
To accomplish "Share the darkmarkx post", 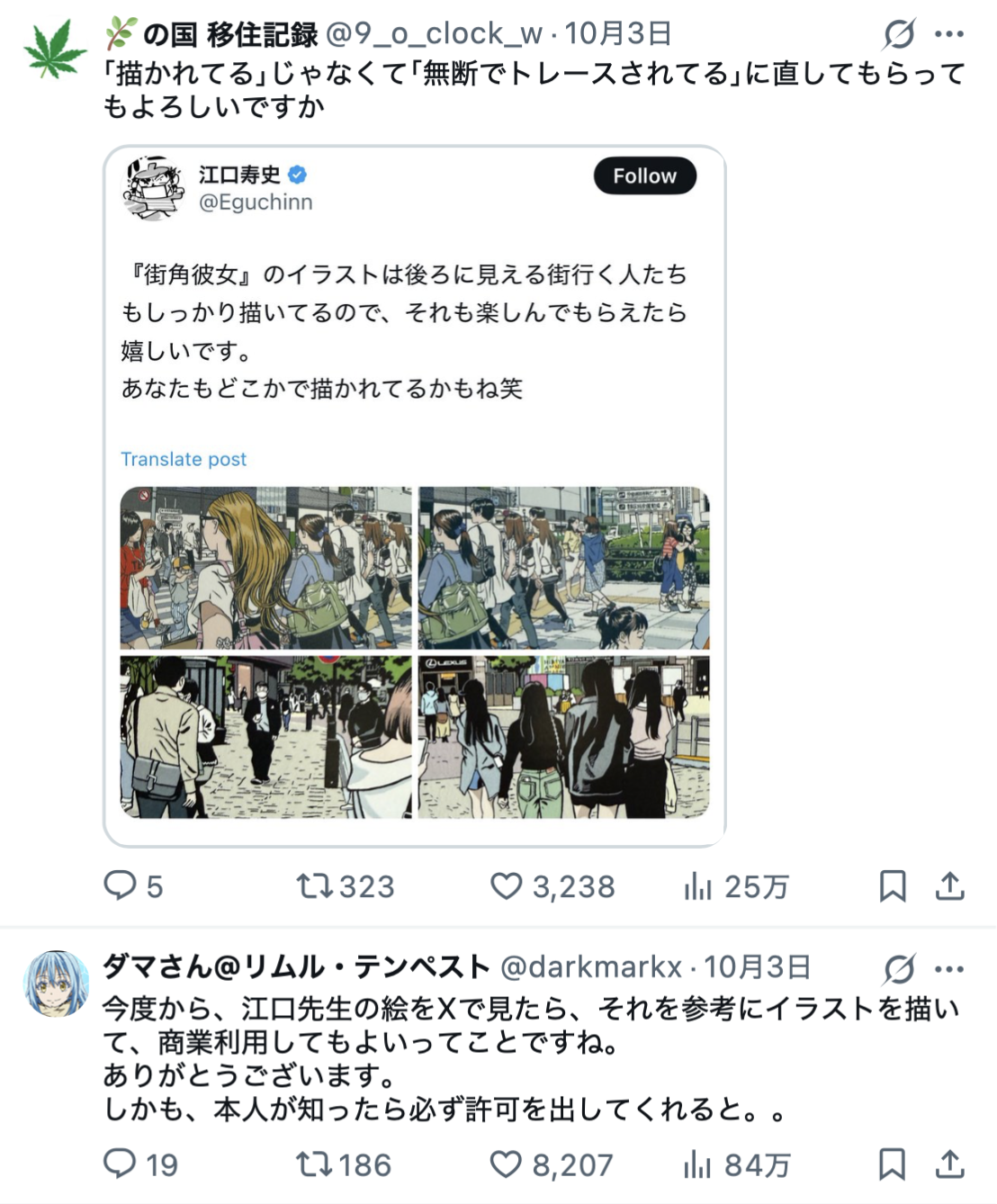I will click(949, 1164).
